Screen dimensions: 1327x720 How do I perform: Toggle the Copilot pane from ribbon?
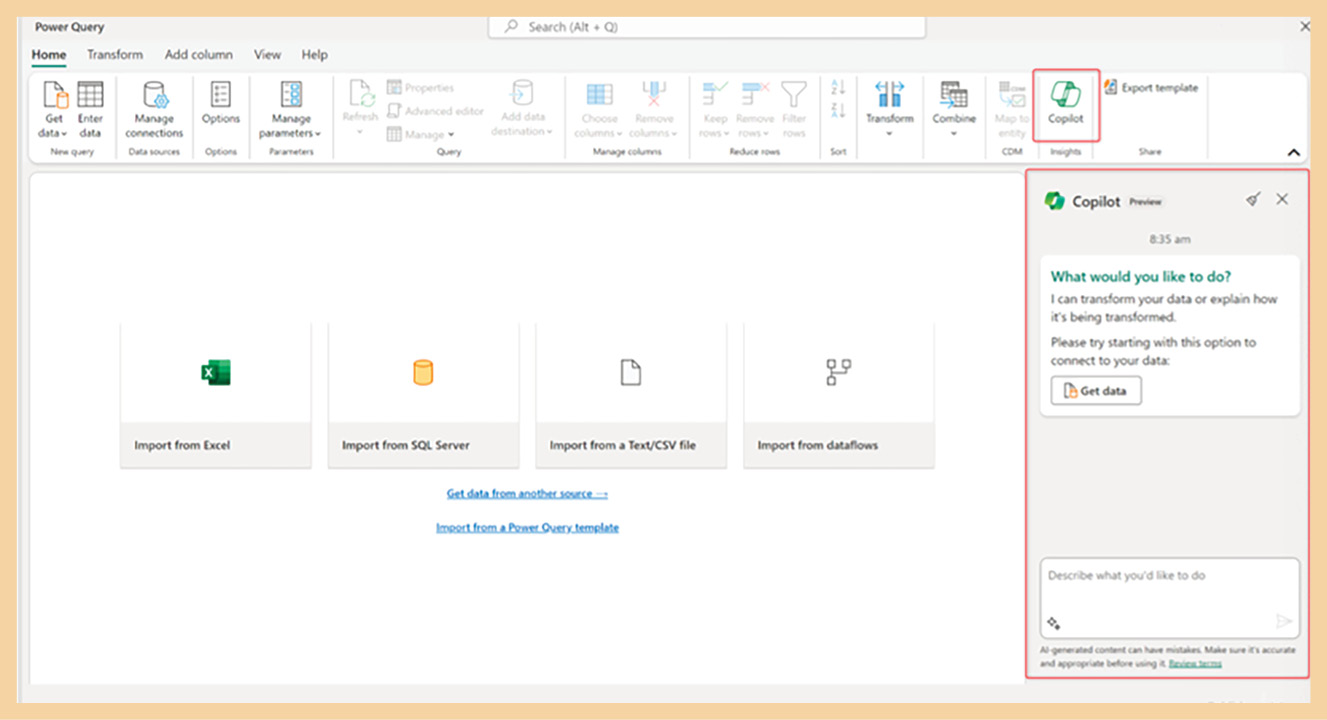pyautogui.click(x=1066, y=103)
